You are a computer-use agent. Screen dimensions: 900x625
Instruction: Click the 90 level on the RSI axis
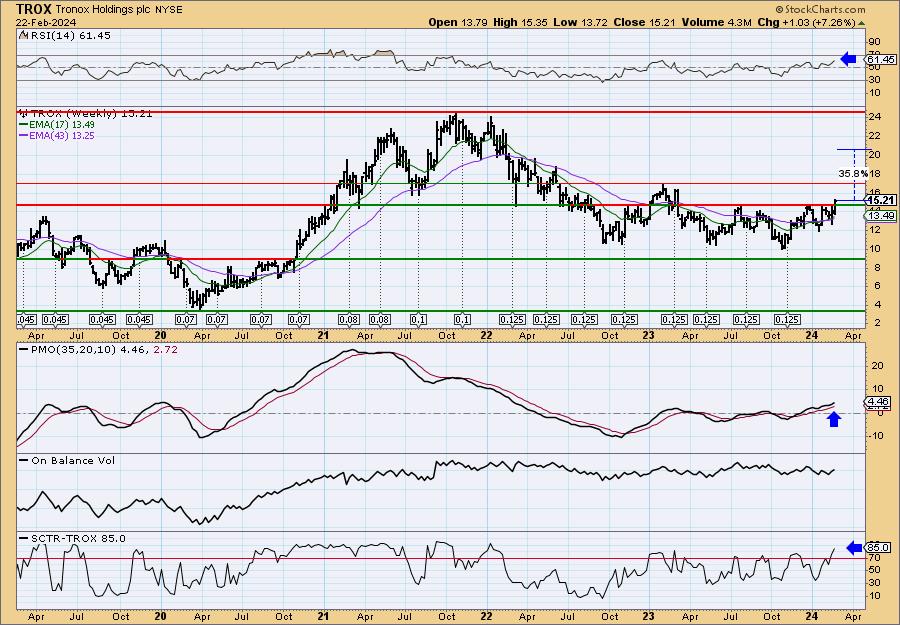(x=875, y=42)
